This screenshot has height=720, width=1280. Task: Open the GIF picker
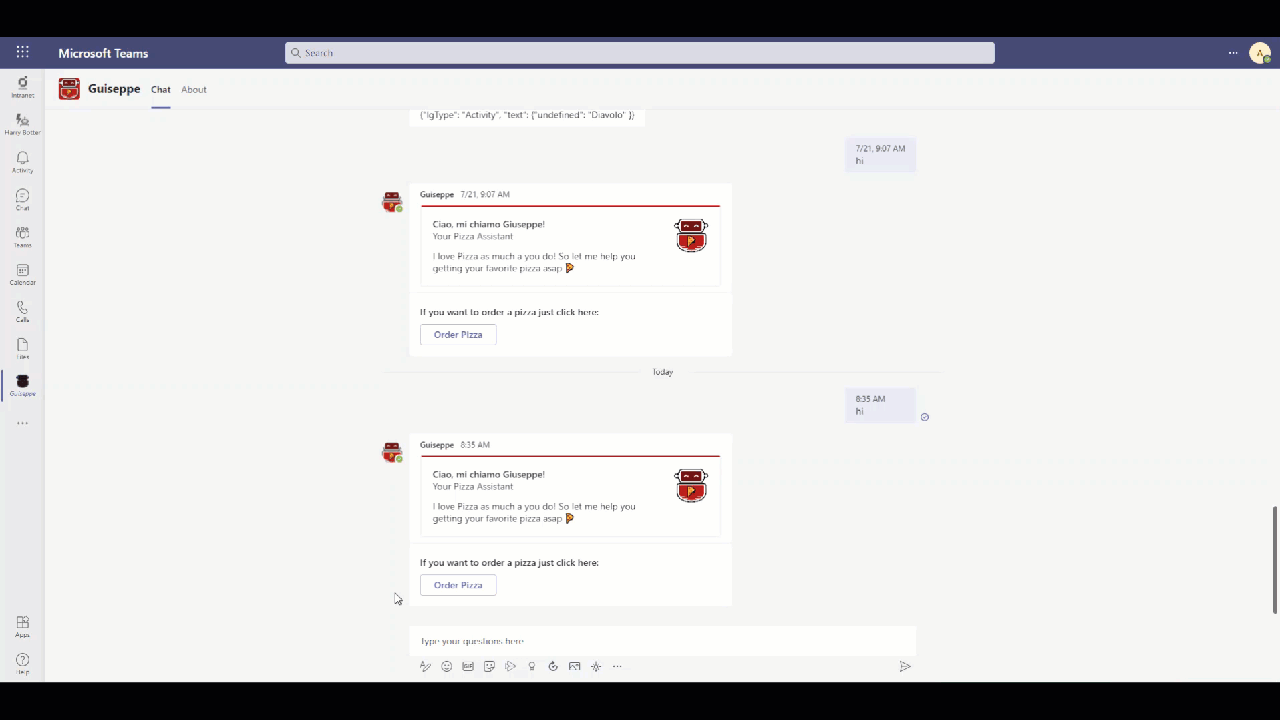click(468, 666)
